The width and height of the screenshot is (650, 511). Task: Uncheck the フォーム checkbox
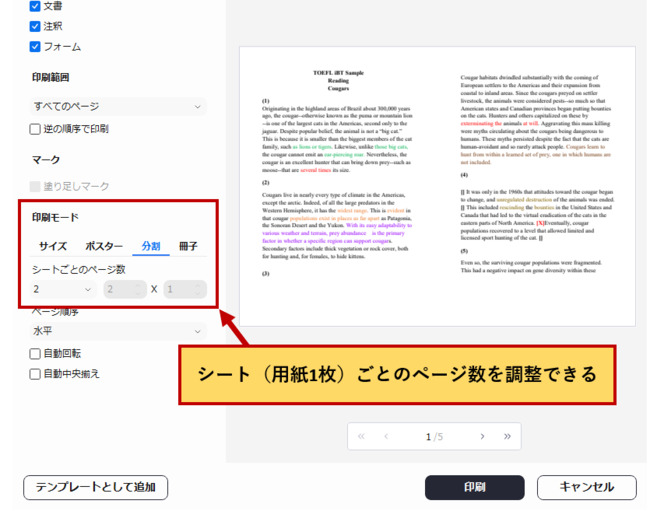[35, 46]
